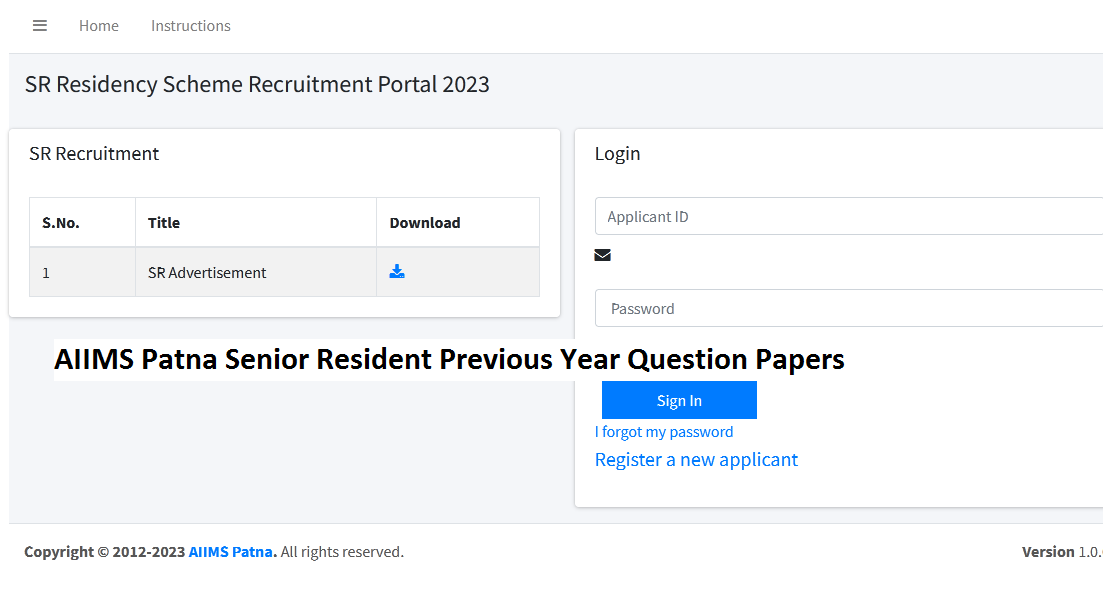The width and height of the screenshot is (1103, 593).
Task: Click the SR Residency Scheme Recruitment Portal title
Action: click(x=258, y=84)
